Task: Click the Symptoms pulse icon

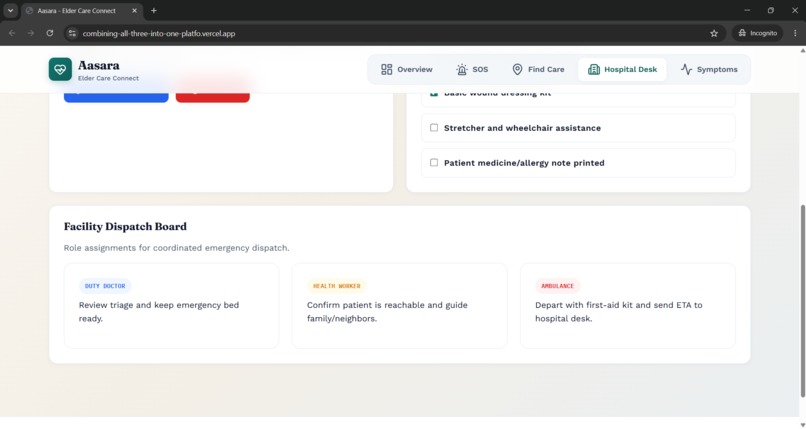Action: 686,69
